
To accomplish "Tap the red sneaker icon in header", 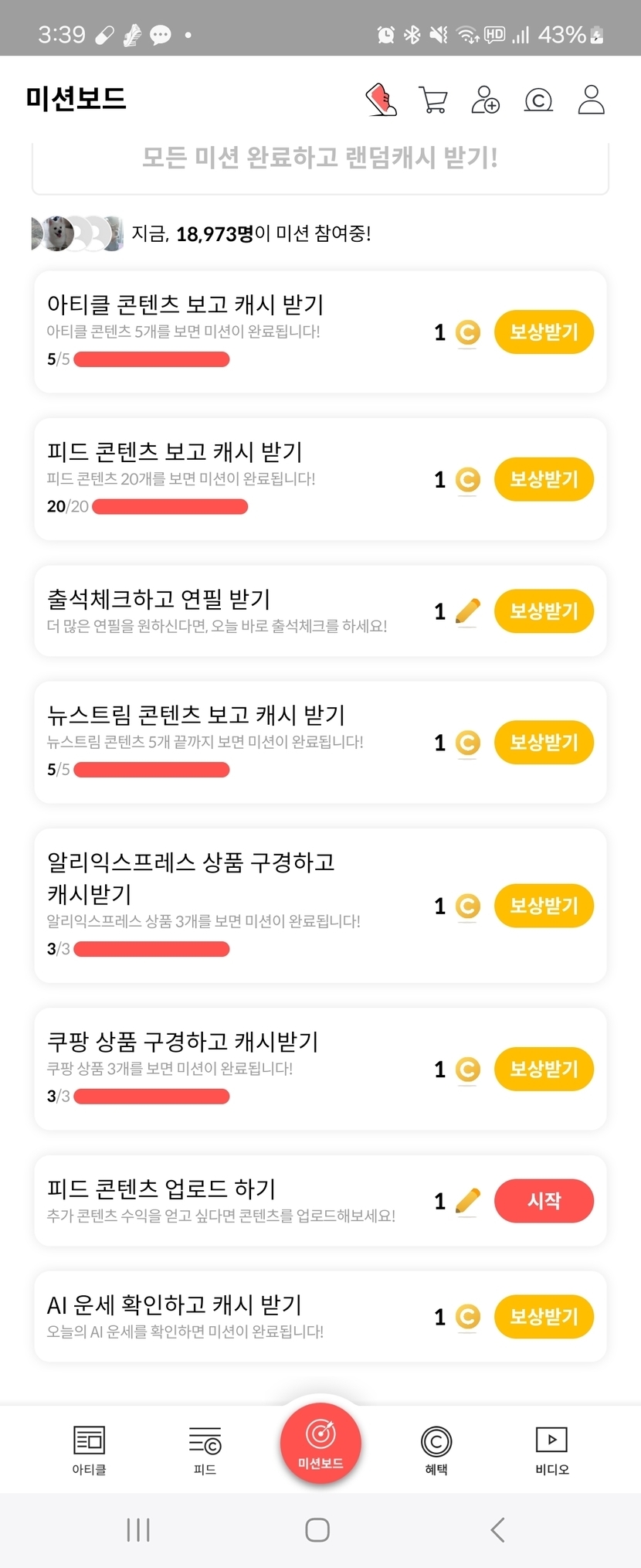I will coord(381,100).
